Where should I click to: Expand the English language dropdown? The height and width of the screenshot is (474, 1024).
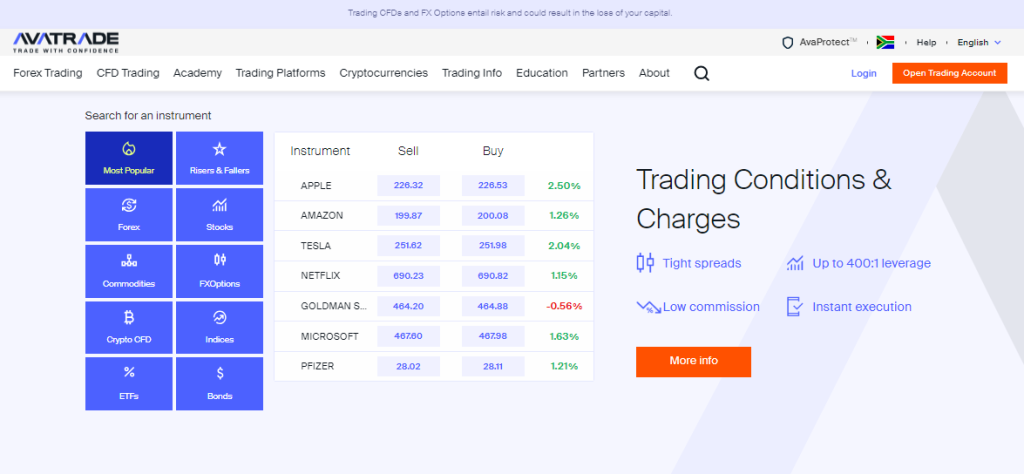978,42
